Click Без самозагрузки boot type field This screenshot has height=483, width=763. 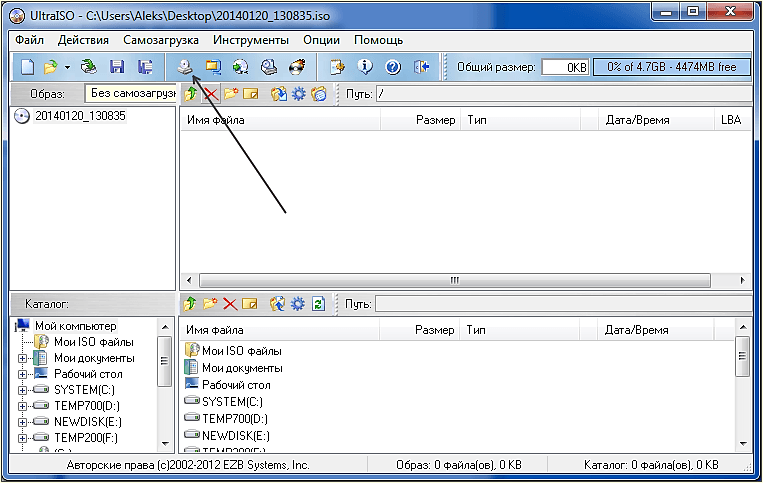[x=130, y=93]
